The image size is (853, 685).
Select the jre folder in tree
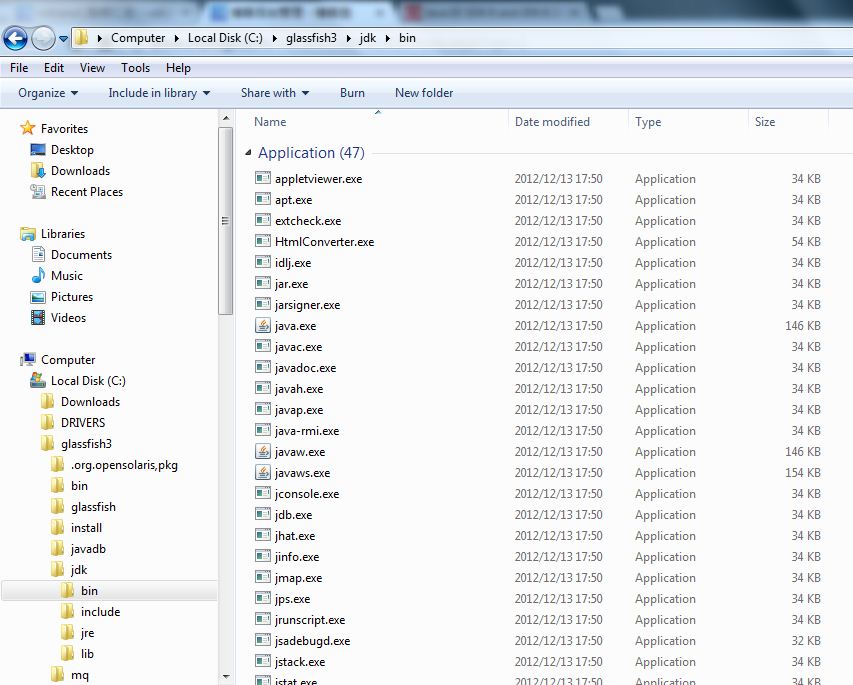point(87,633)
